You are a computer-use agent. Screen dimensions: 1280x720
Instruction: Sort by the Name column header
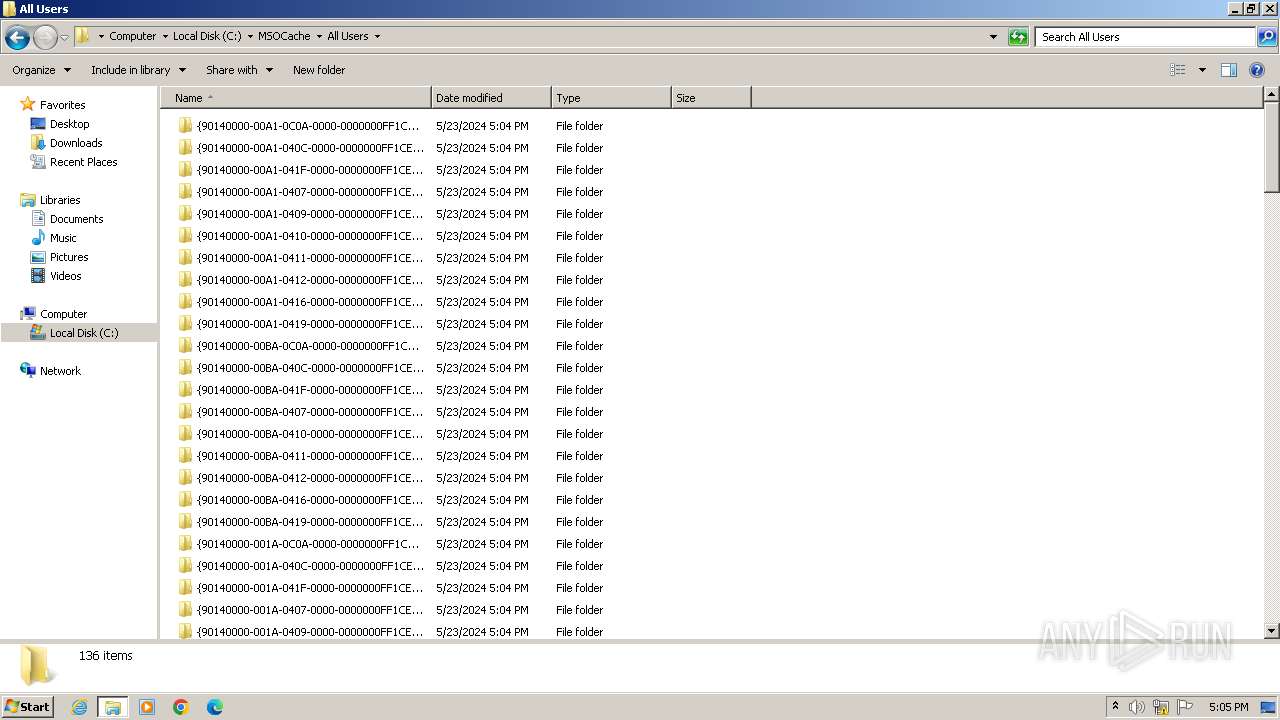296,98
